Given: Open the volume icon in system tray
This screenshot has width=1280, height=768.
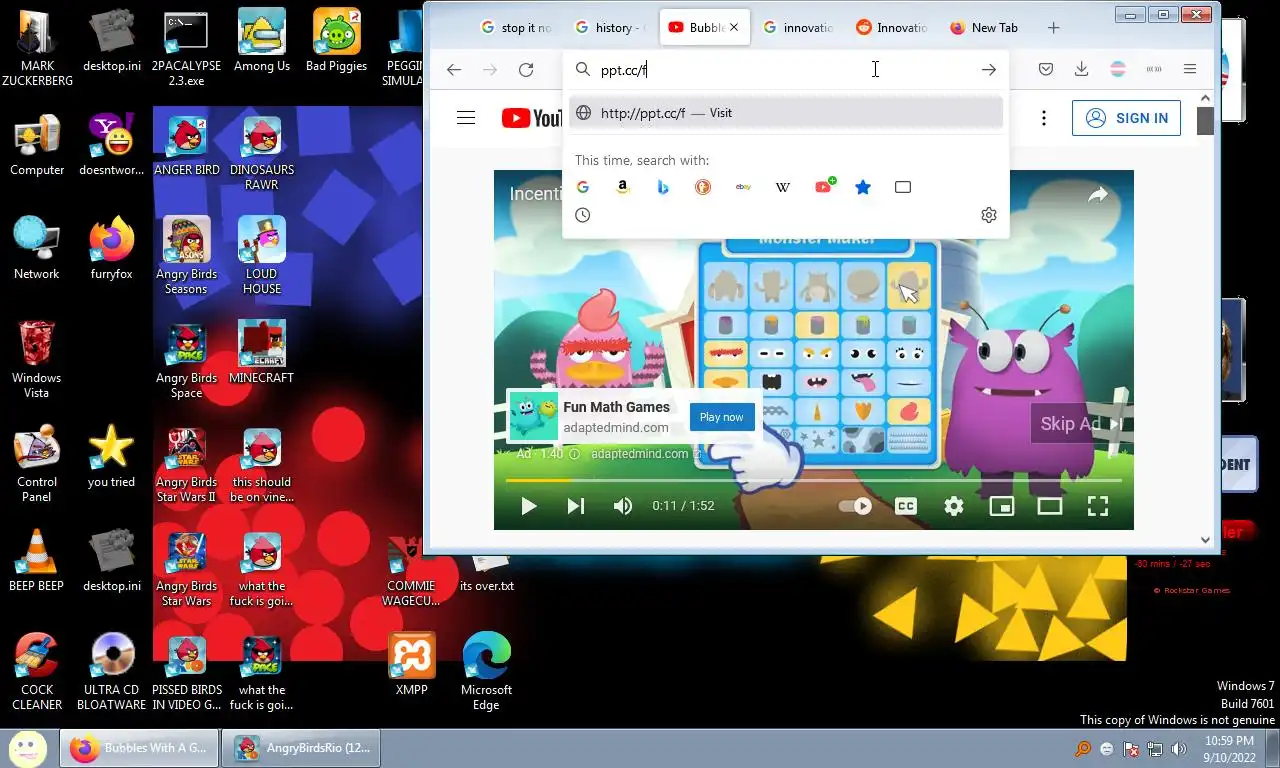Looking at the screenshot, I should click(1179, 749).
